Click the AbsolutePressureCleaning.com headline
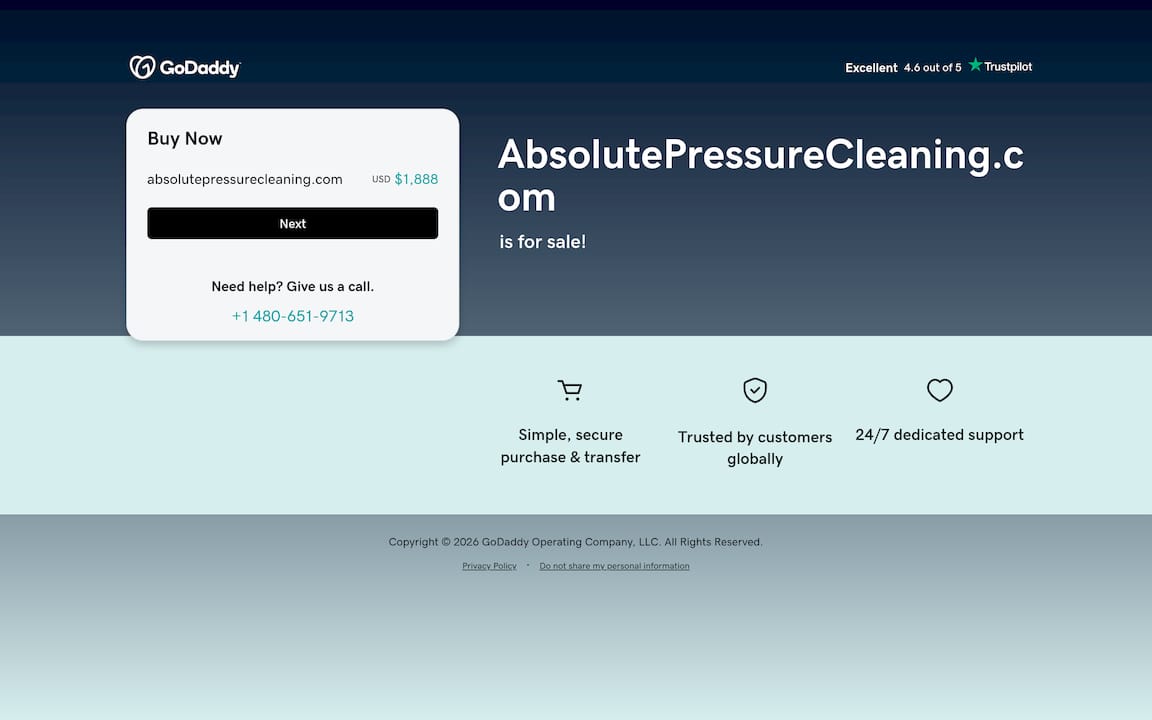The width and height of the screenshot is (1152, 720). pyautogui.click(x=760, y=175)
